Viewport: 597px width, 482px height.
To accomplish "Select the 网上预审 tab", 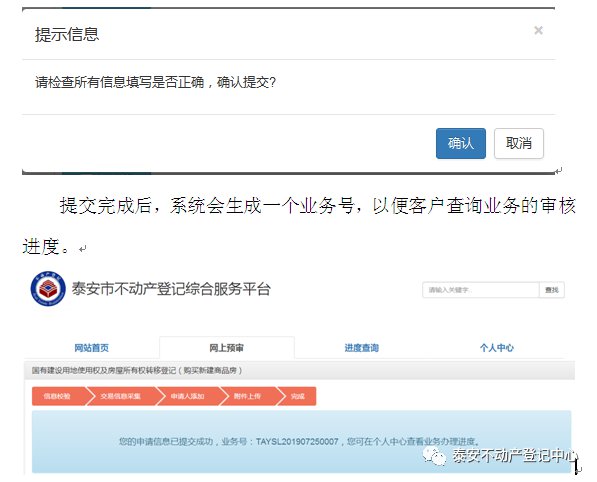I will tap(227, 348).
